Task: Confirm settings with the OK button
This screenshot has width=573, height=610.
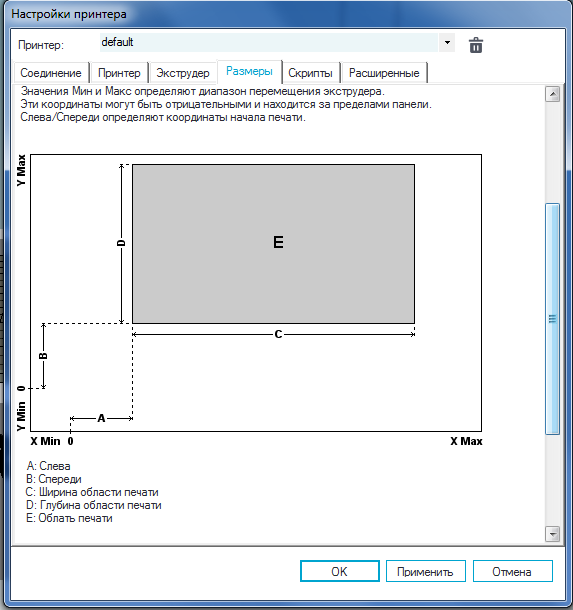Action: click(x=340, y=571)
